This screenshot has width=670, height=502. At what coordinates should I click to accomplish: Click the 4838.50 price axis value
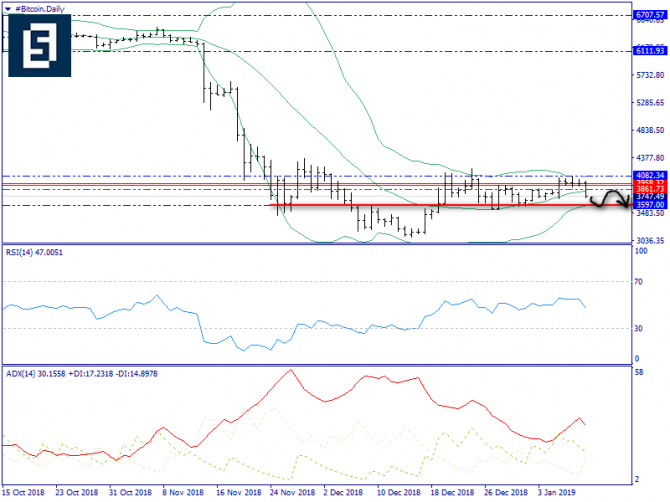[x=650, y=130]
